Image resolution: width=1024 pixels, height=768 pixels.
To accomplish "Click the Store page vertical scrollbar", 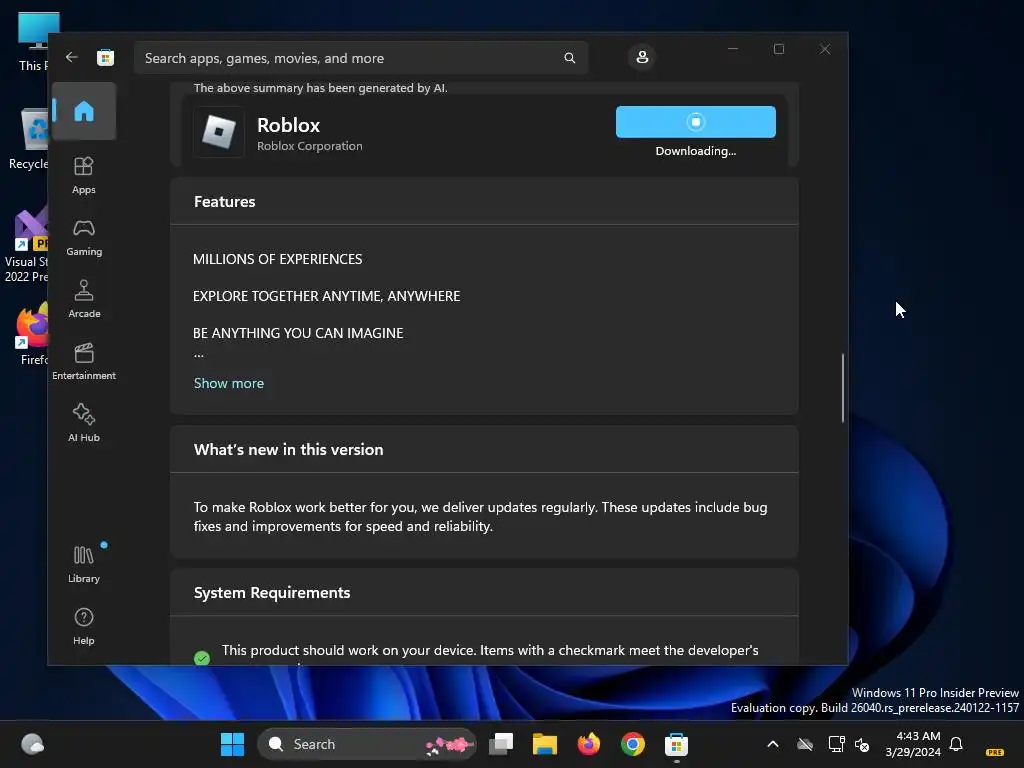I will tap(842, 388).
